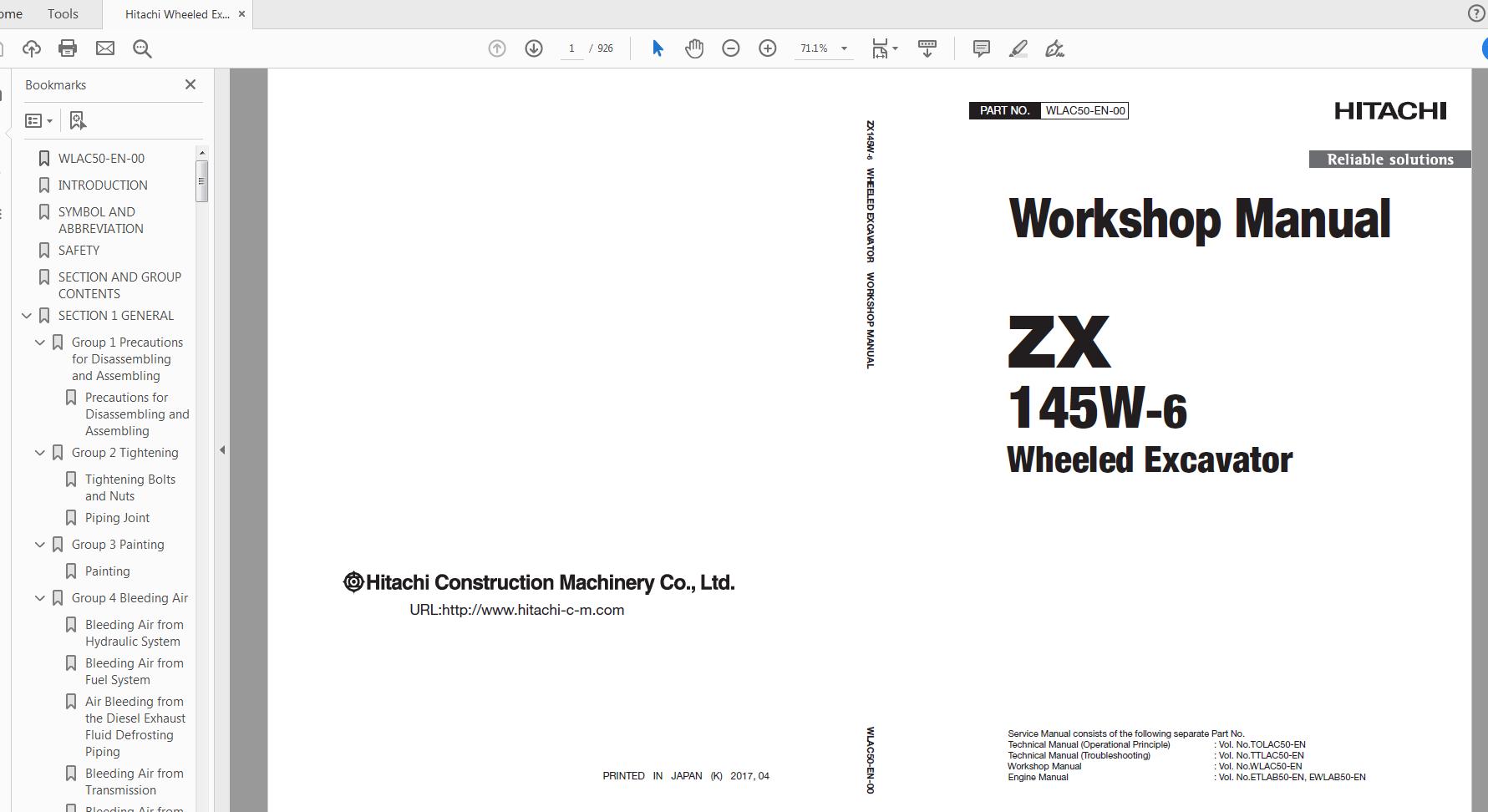Open INTRODUCTION bookmark

(x=103, y=185)
